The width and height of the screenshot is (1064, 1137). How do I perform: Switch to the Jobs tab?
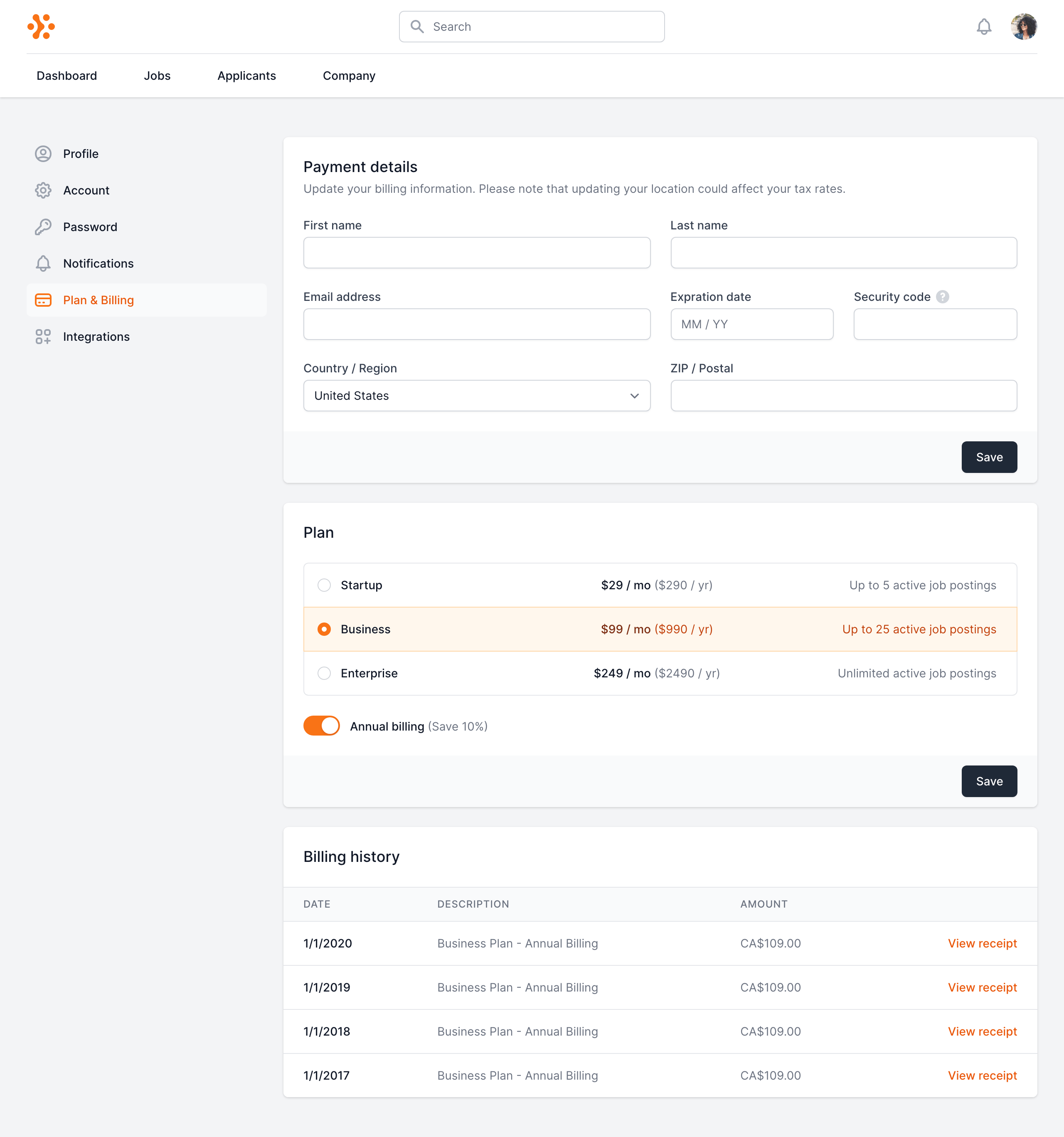click(x=157, y=76)
